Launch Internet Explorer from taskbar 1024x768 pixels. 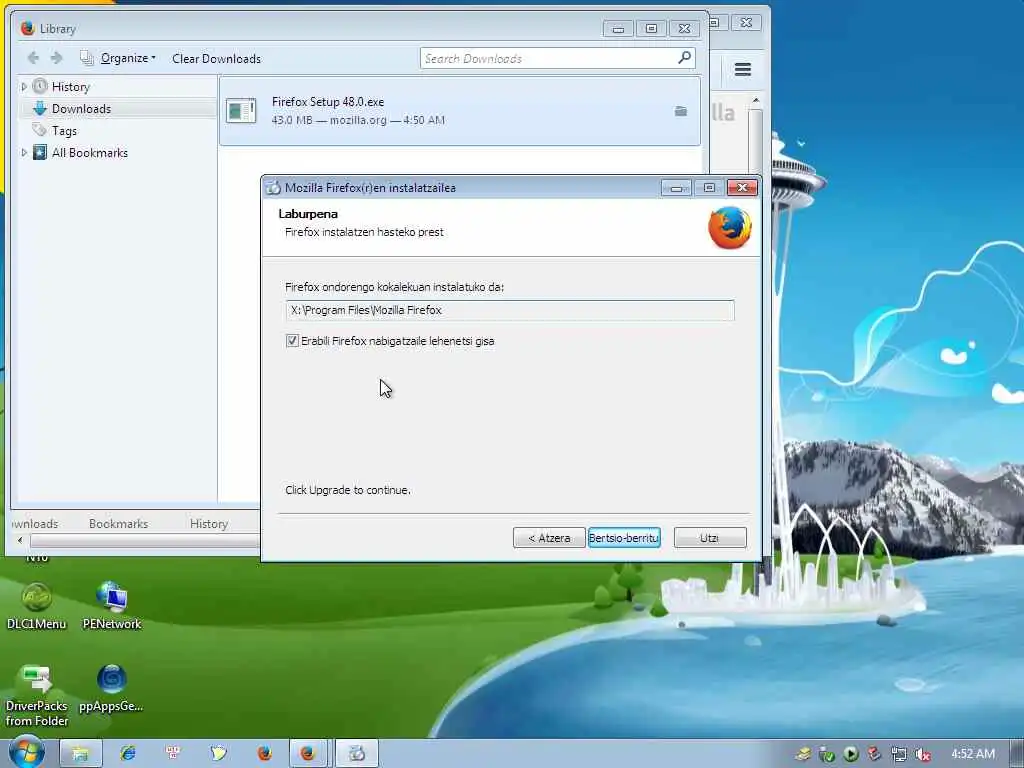pyautogui.click(x=128, y=753)
